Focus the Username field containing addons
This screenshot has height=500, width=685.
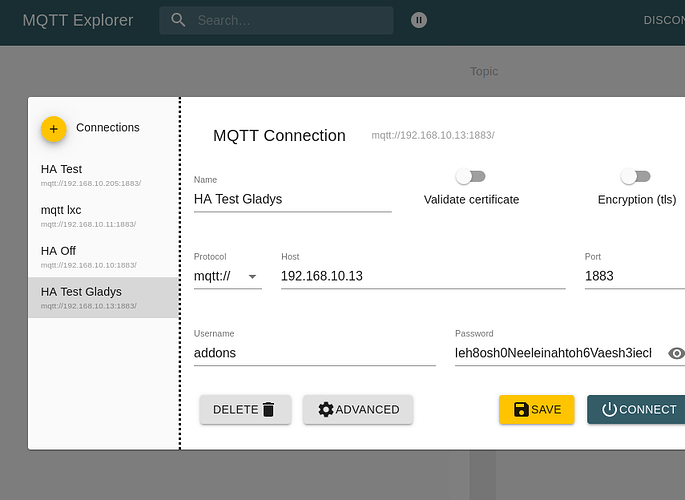click(314, 353)
